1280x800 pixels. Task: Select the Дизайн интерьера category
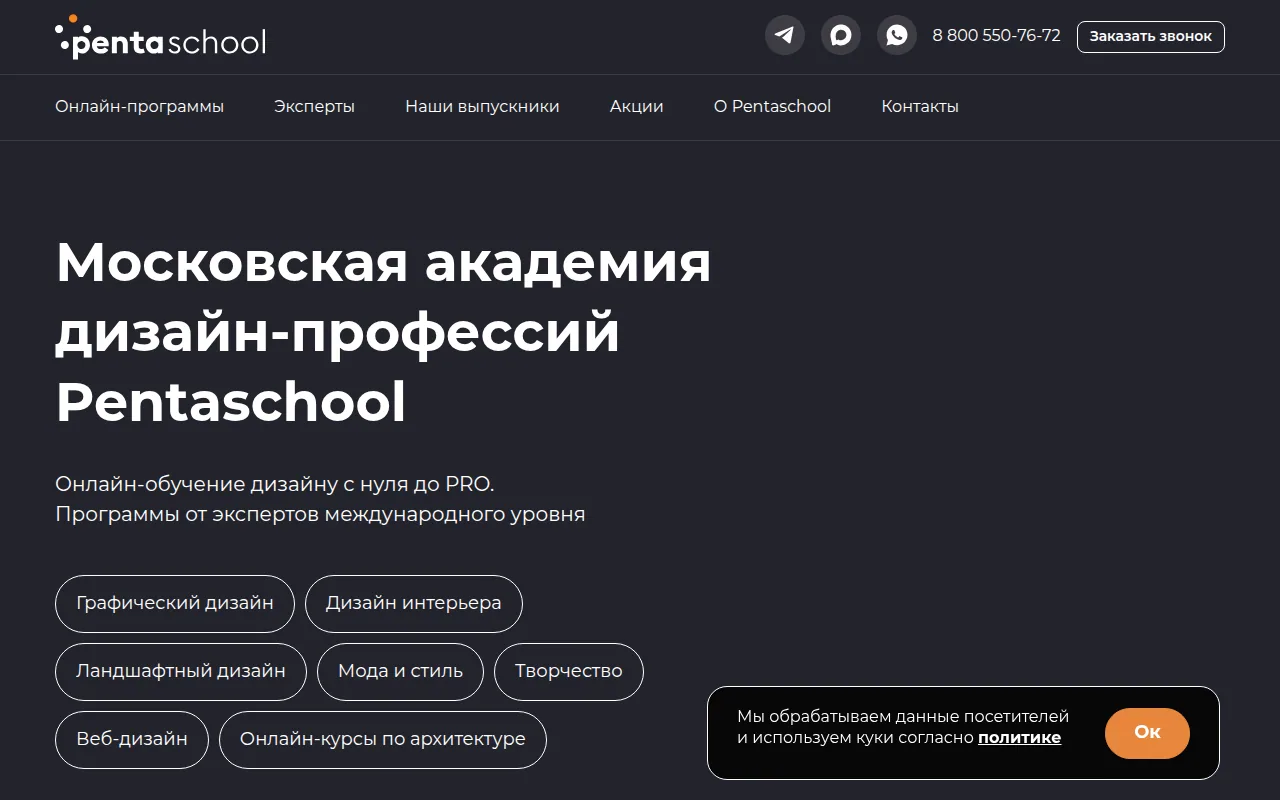414,604
